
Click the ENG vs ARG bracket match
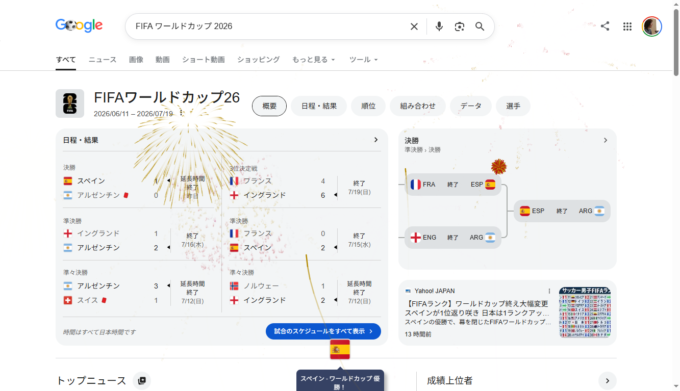click(453, 238)
